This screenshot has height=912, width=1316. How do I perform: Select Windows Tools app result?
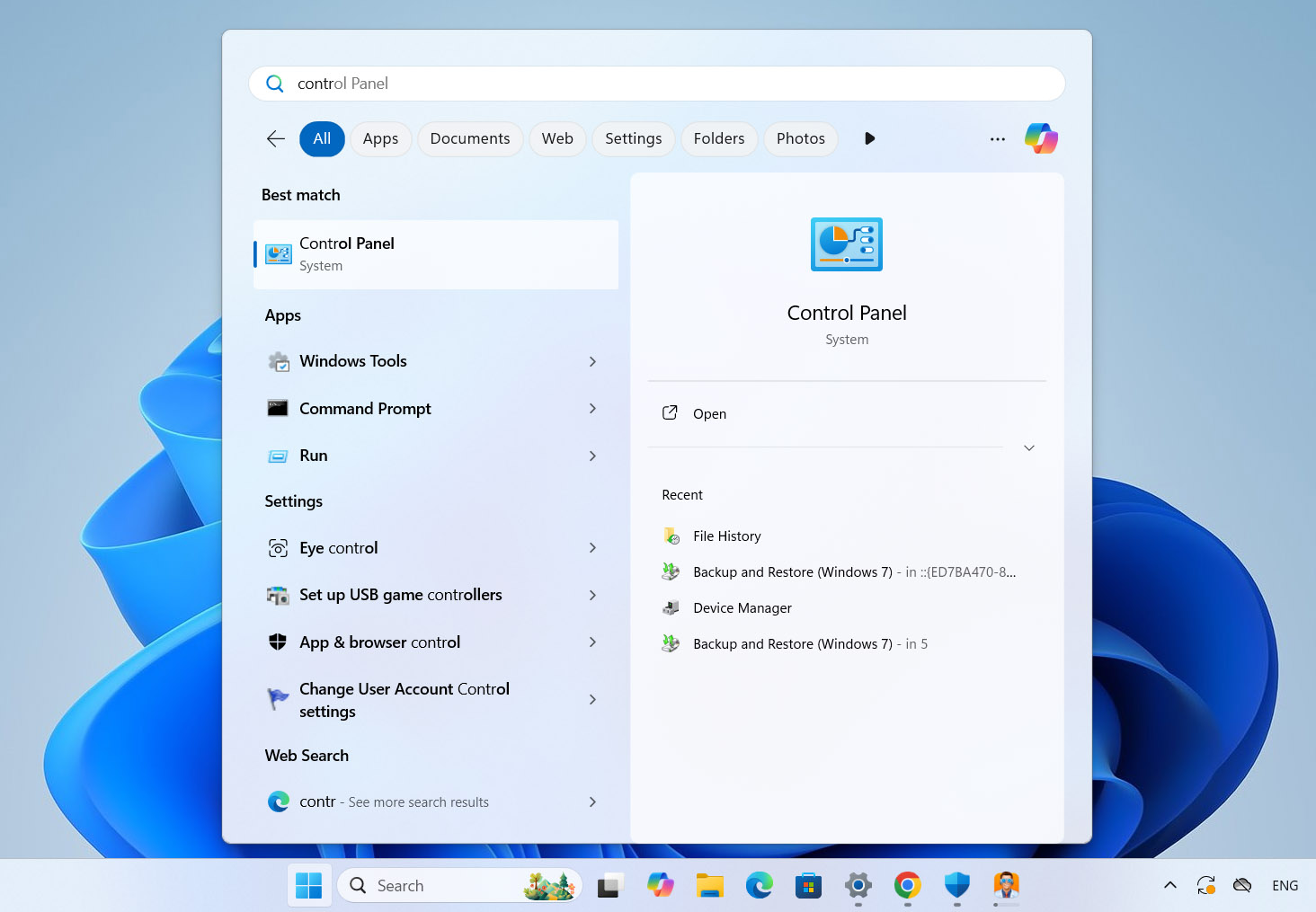coord(436,361)
